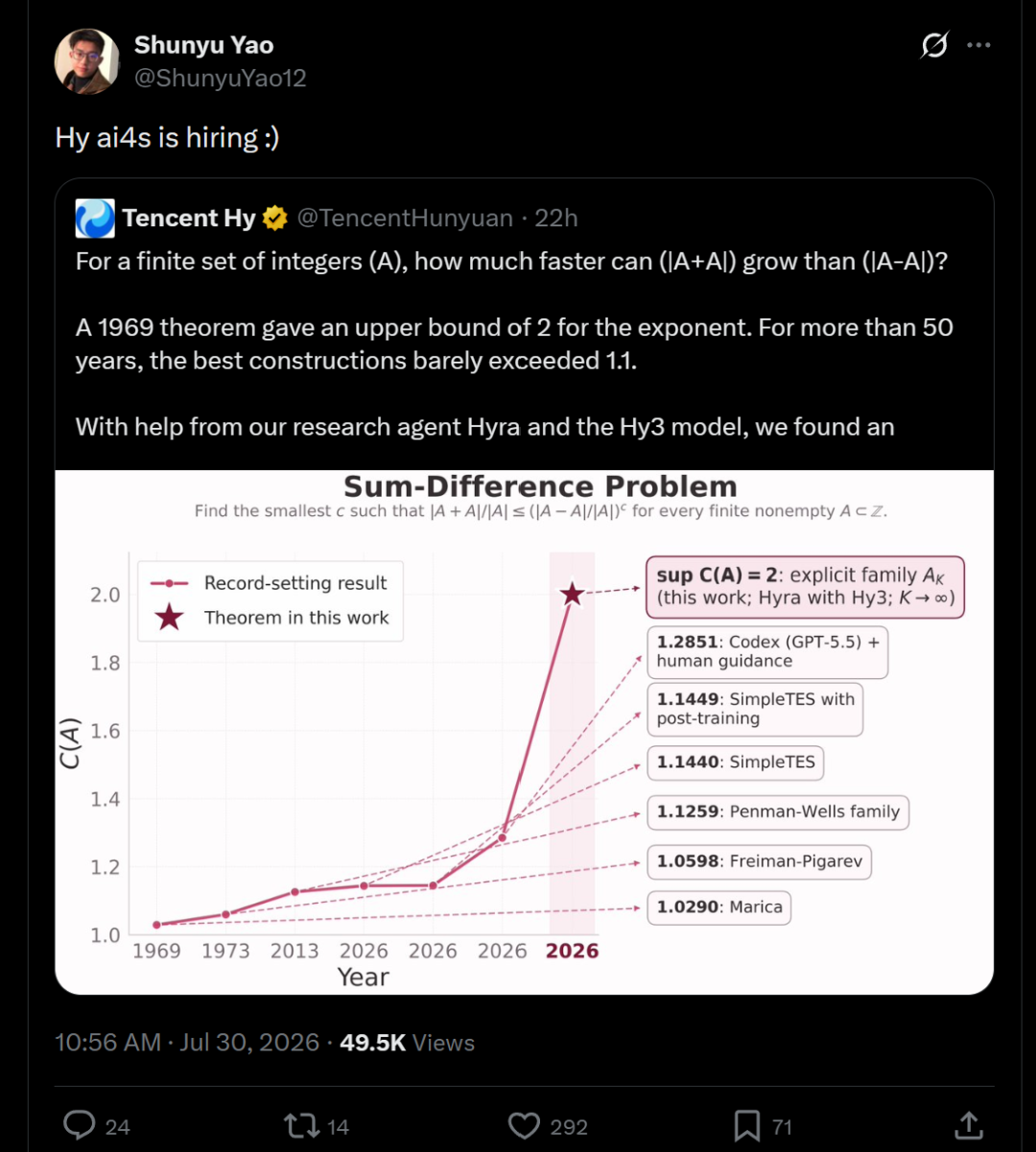The height and width of the screenshot is (1152, 1036).
Task: Bookmark this post
Action: [x=747, y=1125]
